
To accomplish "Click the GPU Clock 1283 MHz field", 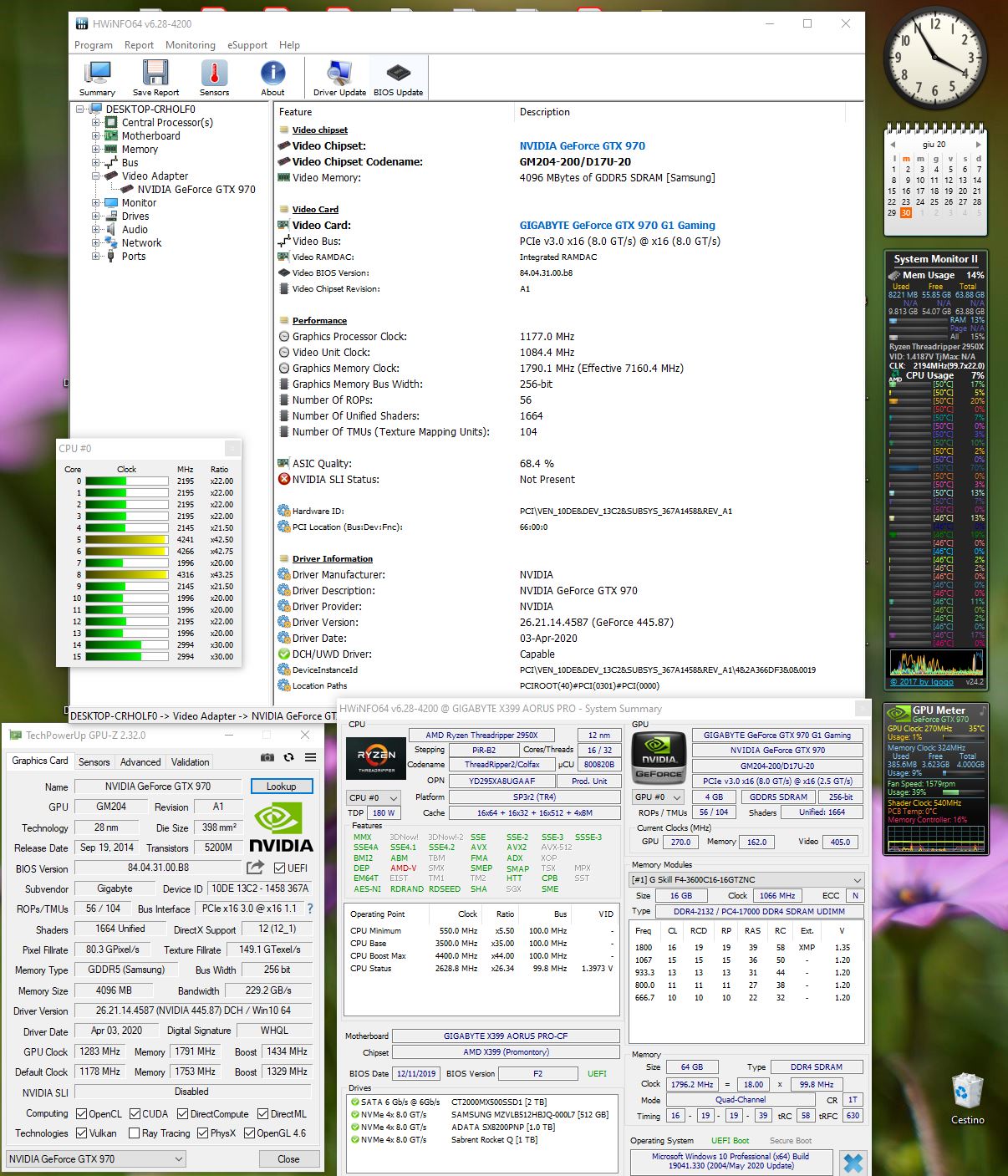I will click(99, 1051).
